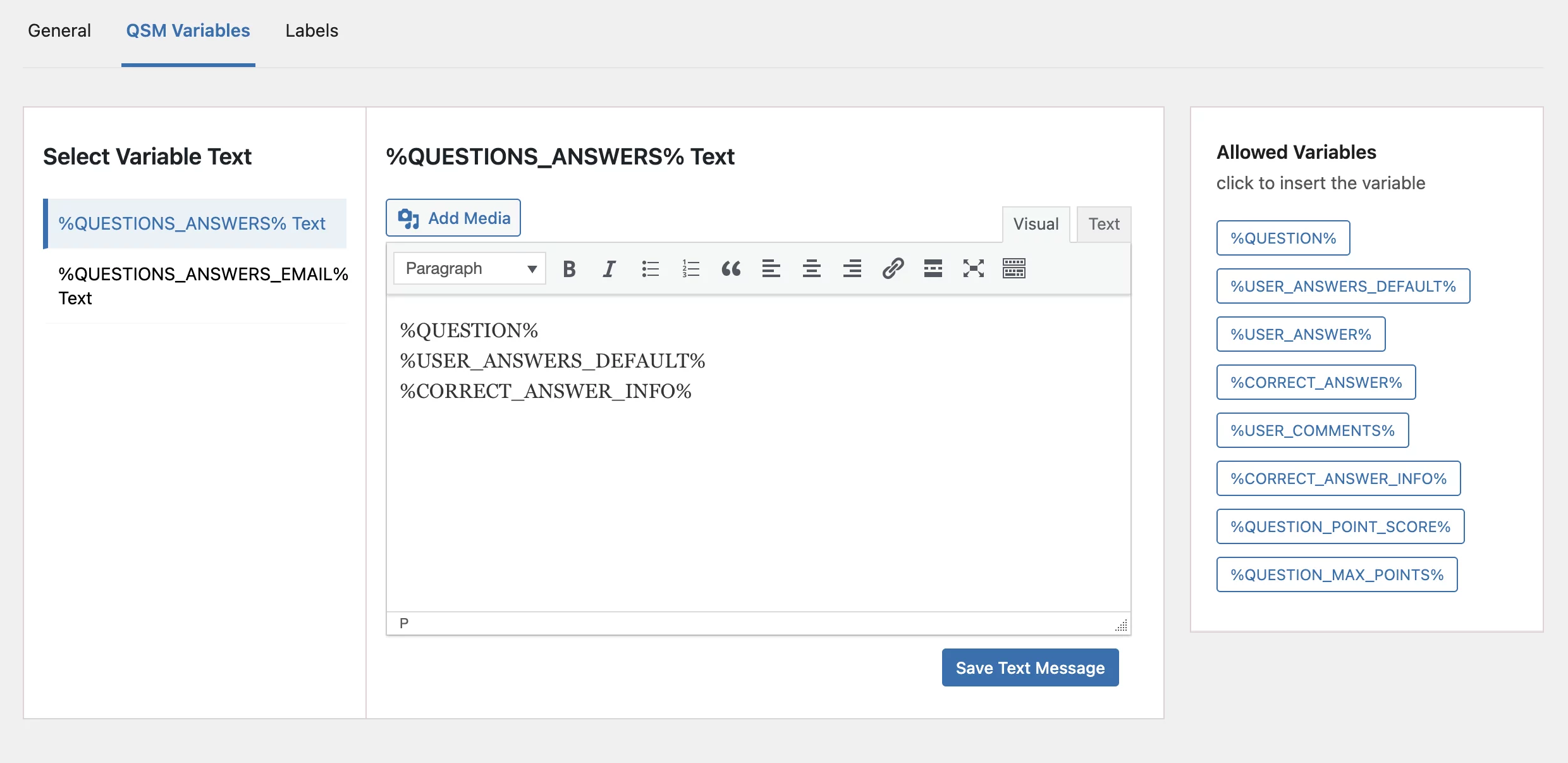Click the Add Media button
Image resolution: width=1568 pixels, height=763 pixels.
(x=453, y=218)
